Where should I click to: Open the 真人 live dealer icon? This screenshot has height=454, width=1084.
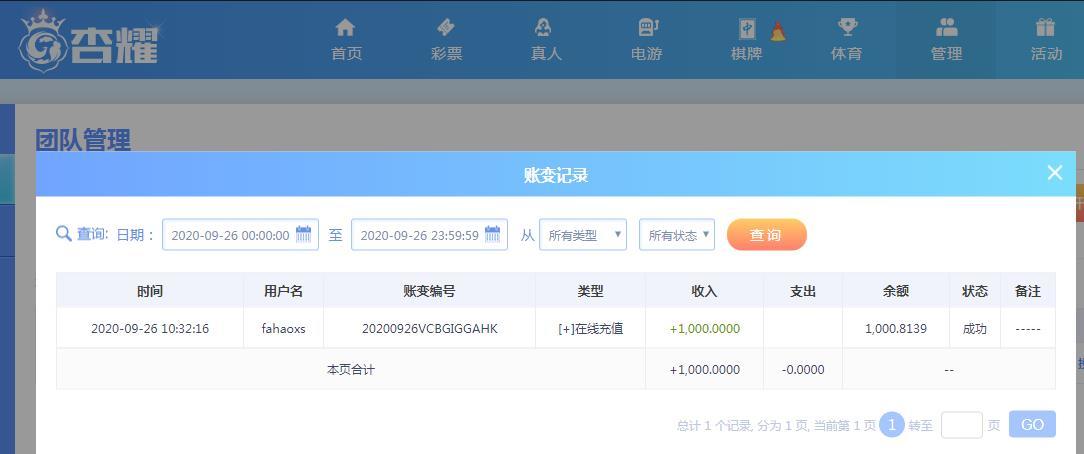[543, 28]
